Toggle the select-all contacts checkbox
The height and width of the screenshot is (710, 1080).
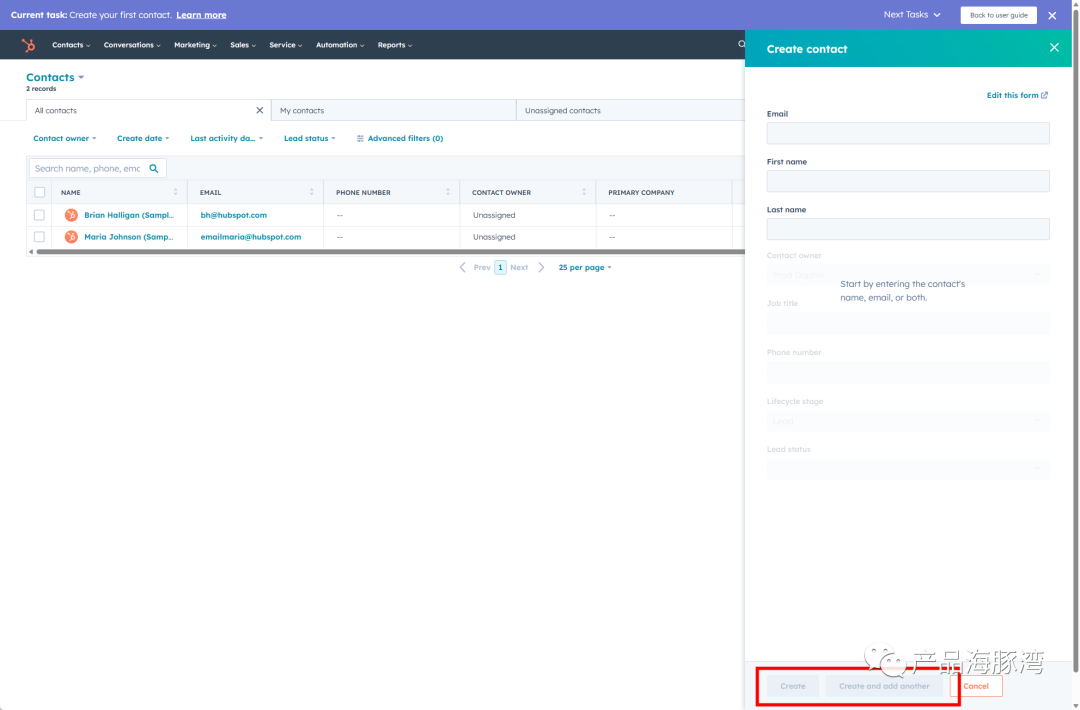click(39, 192)
